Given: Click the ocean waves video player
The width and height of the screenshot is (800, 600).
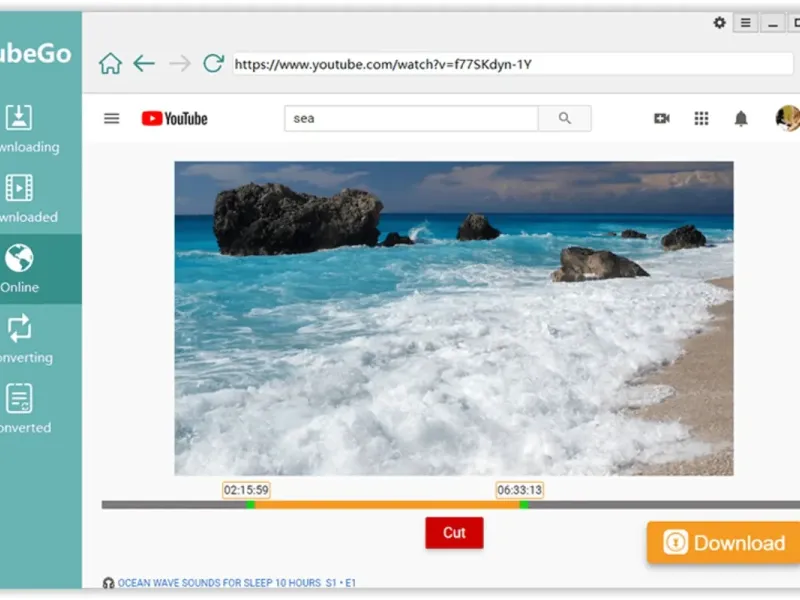Looking at the screenshot, I should pos(454,318).
